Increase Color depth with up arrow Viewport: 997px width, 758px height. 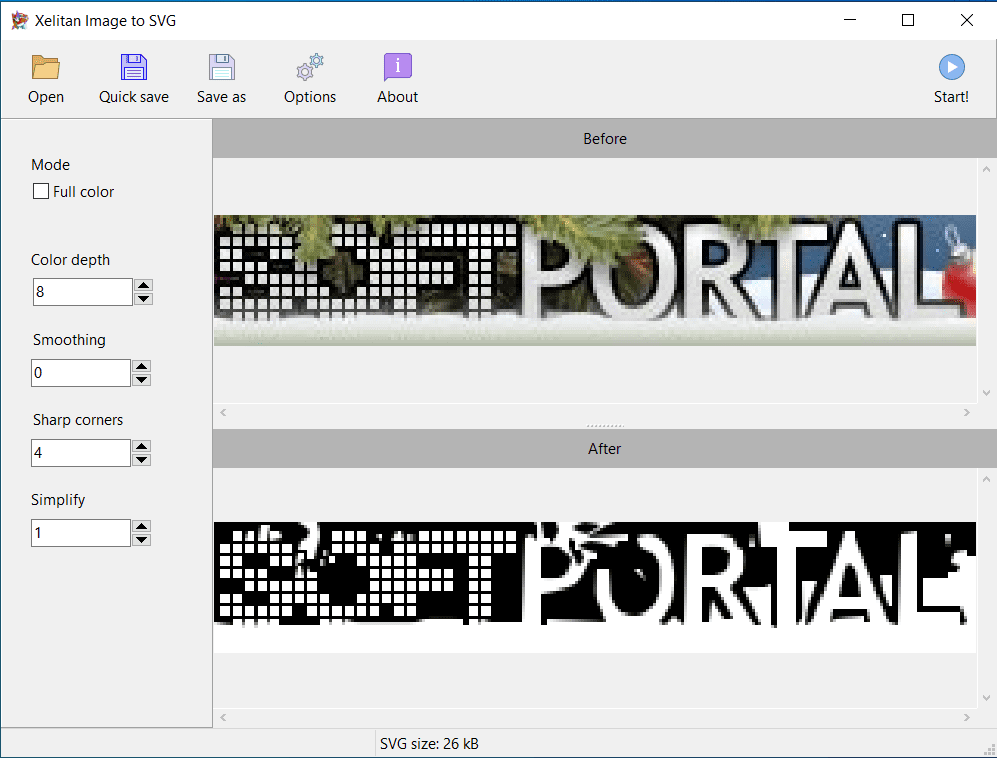pyautogui.click(x=144, y=286)
